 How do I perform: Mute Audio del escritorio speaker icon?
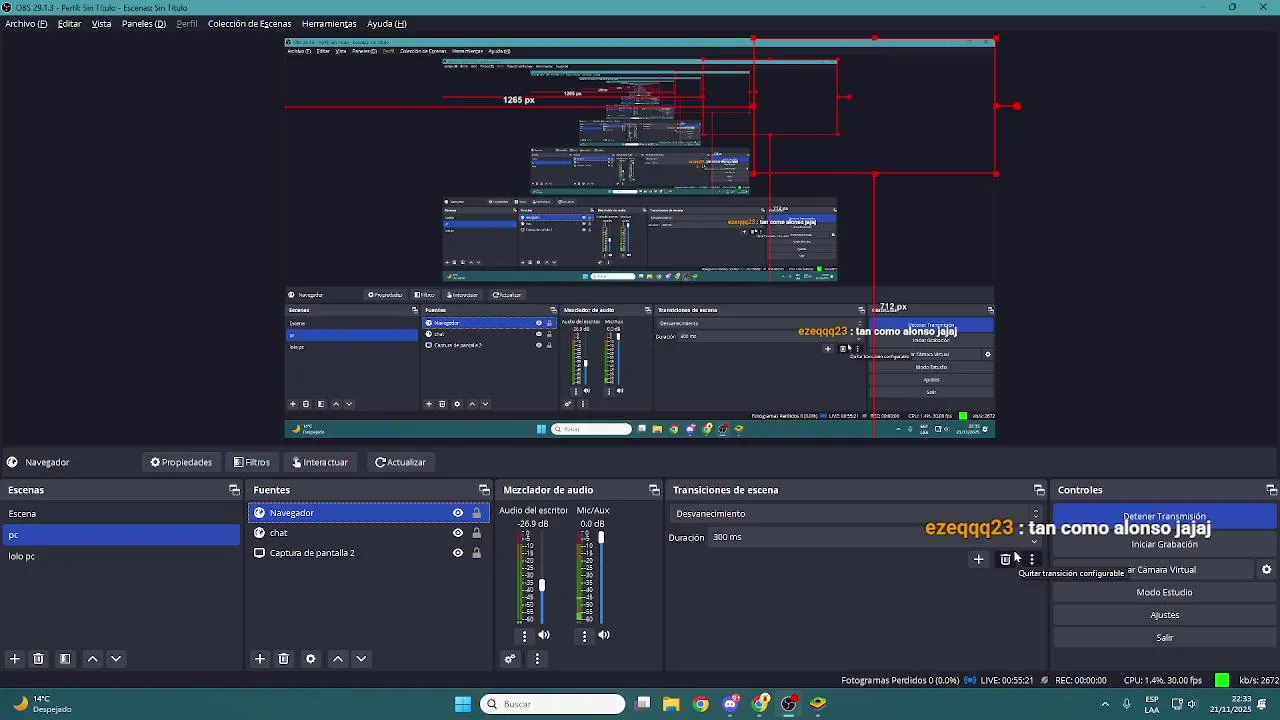pos(544,635)
